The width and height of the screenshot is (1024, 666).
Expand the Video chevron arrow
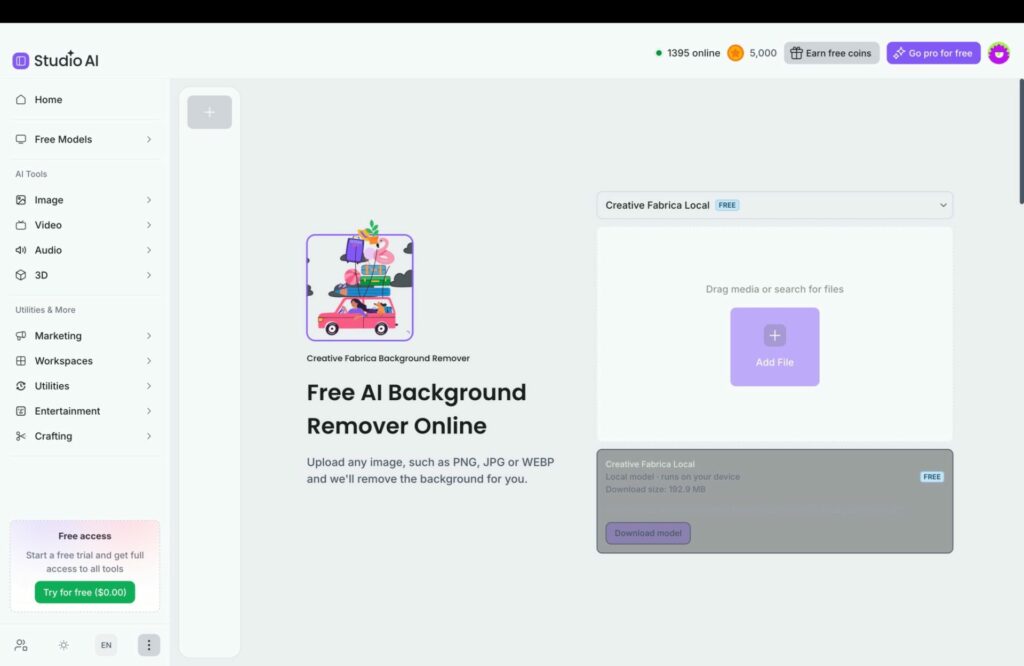tap(149, 225)
